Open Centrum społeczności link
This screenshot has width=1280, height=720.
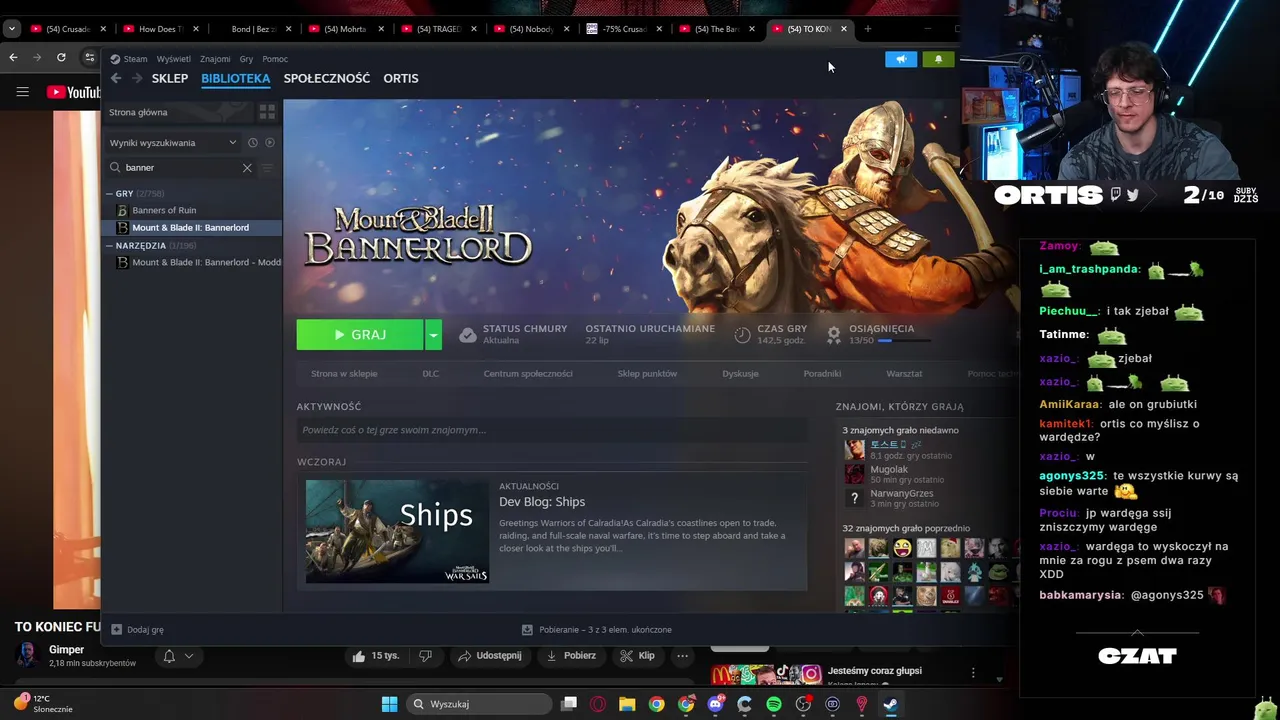coord(528,373)
